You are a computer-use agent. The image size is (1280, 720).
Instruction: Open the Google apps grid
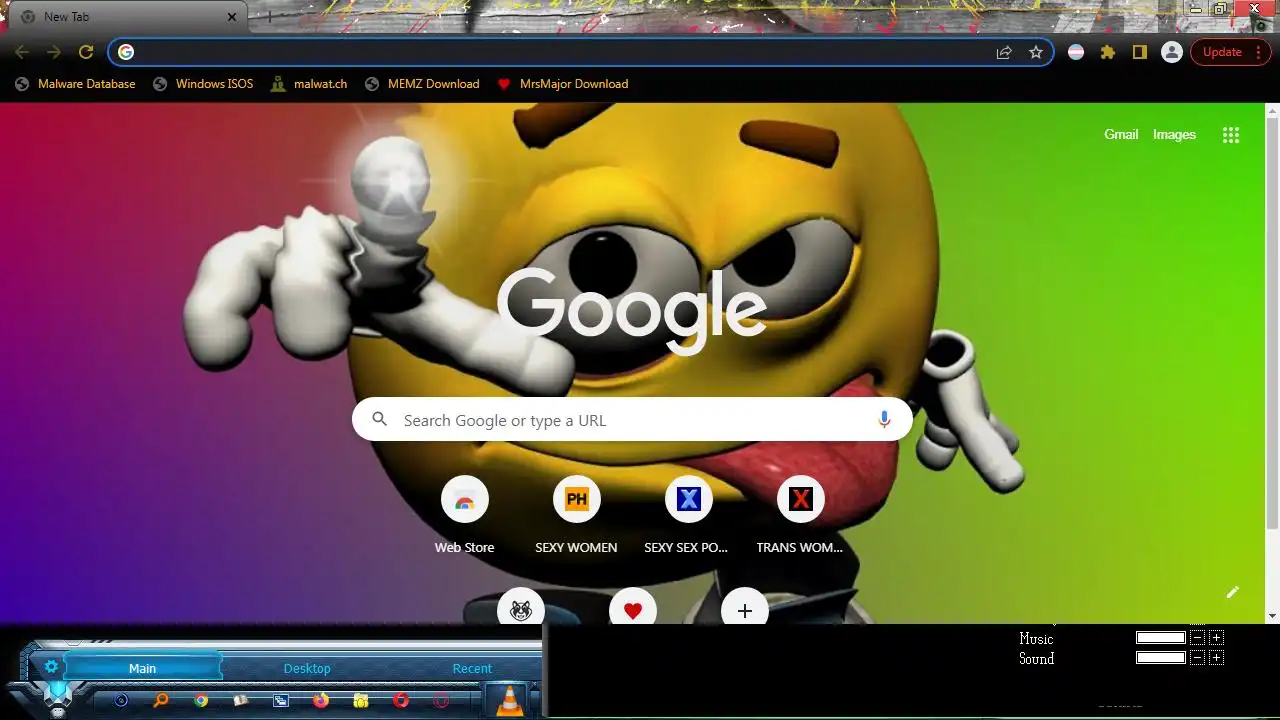[1231, 135]
